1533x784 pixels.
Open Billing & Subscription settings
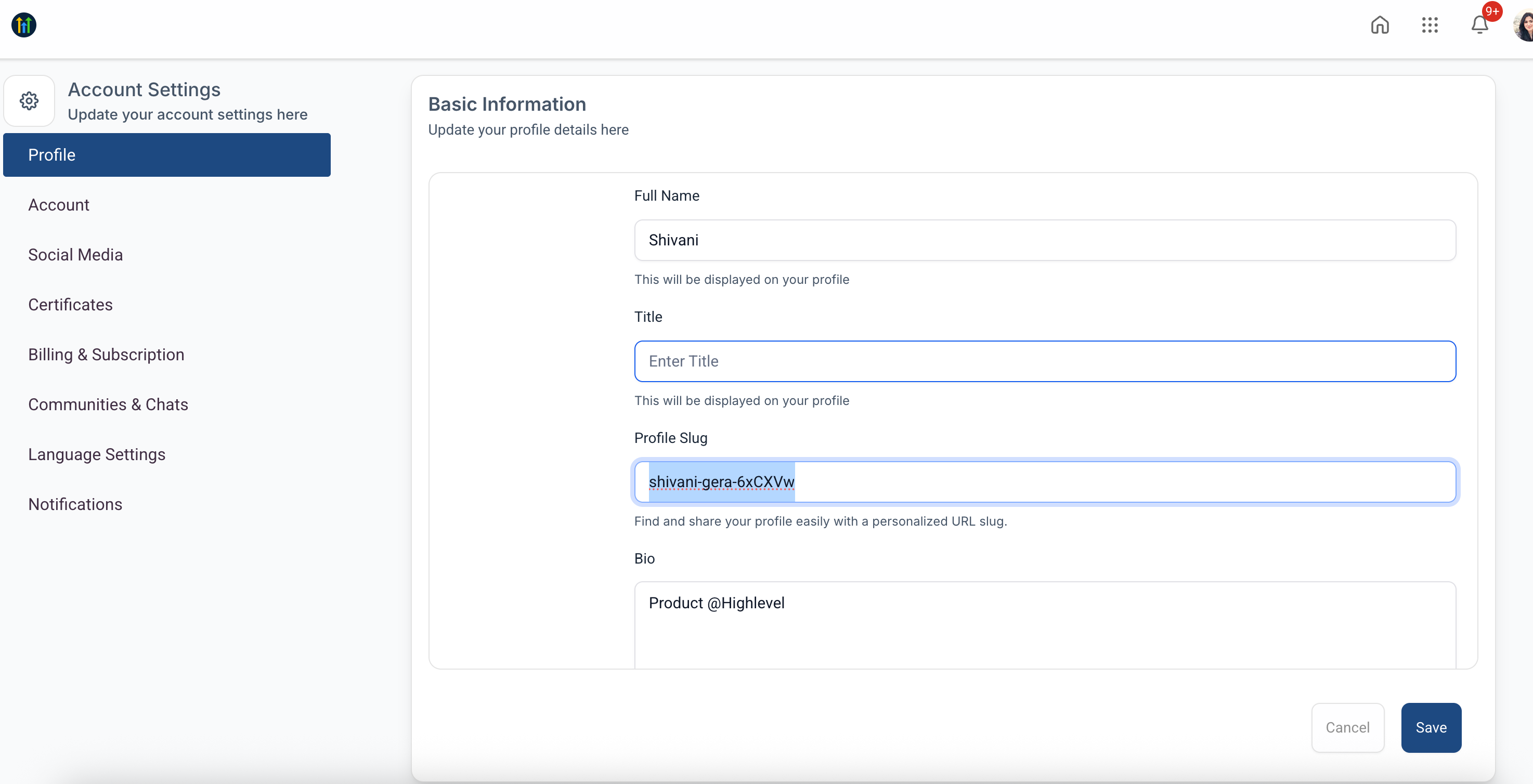(x=106, y=355)
